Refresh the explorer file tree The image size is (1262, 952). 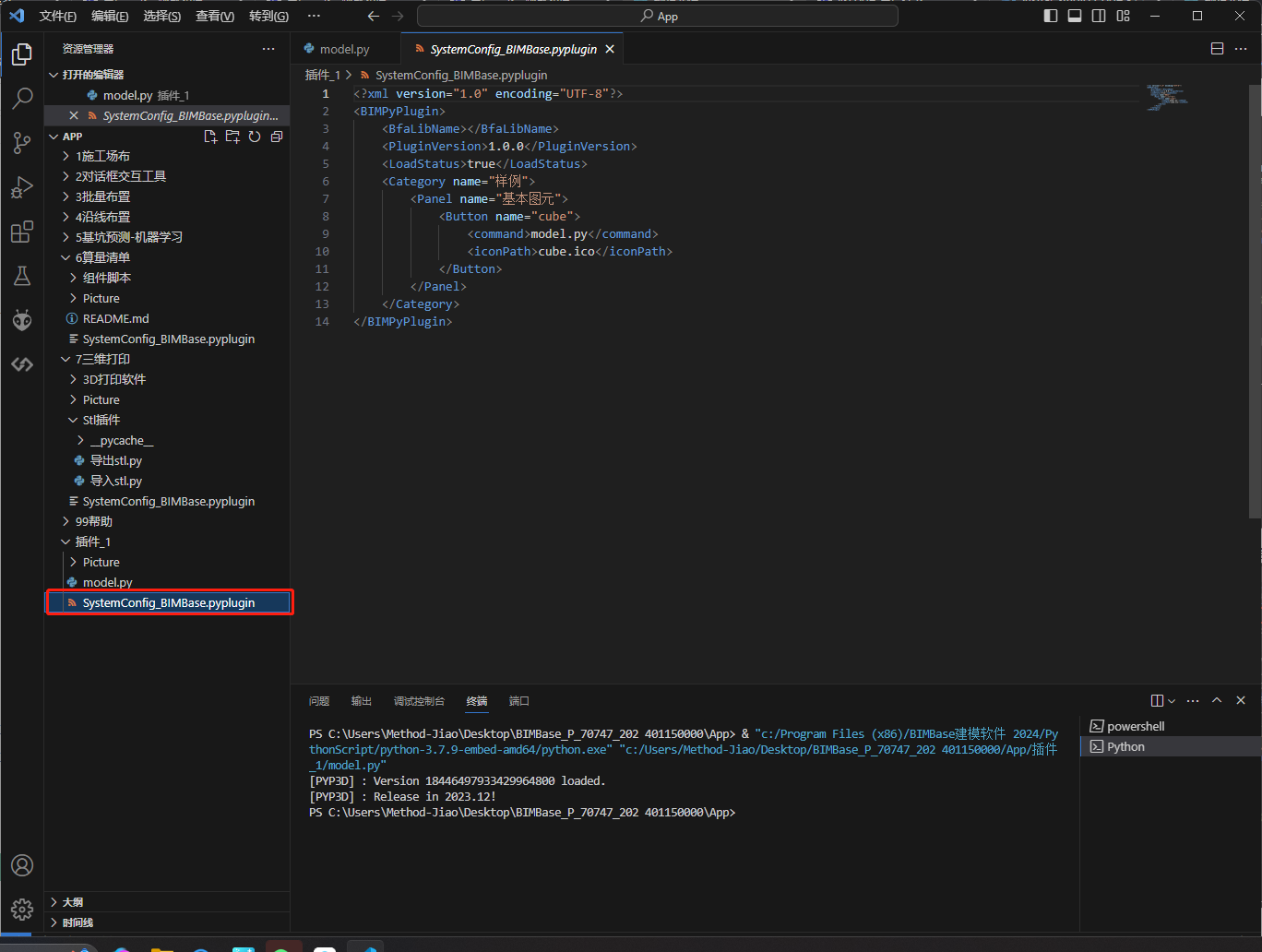tap(255, 137)
